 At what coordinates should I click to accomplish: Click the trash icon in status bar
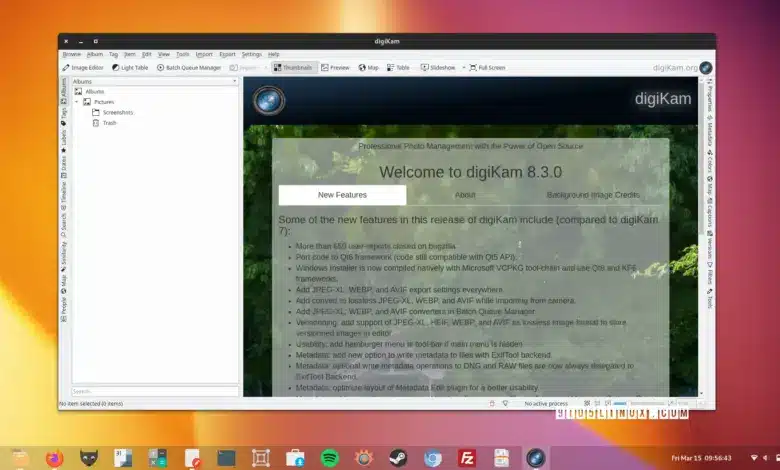pos(492,403)
